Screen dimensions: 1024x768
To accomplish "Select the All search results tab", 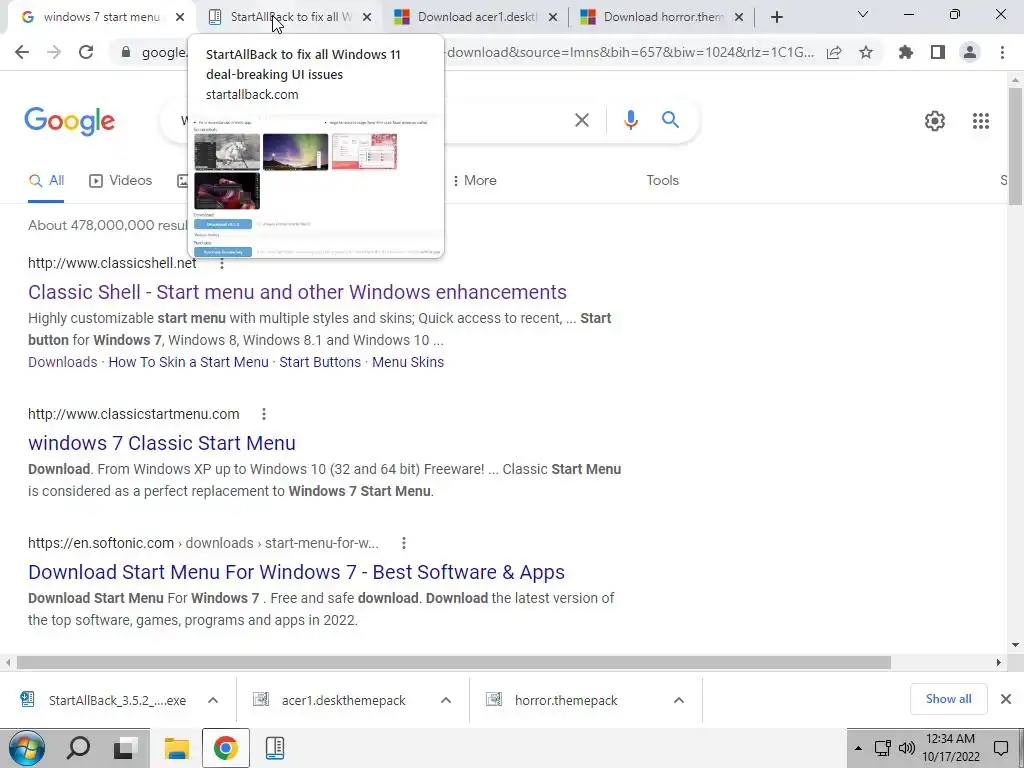I will click(46, 181).
